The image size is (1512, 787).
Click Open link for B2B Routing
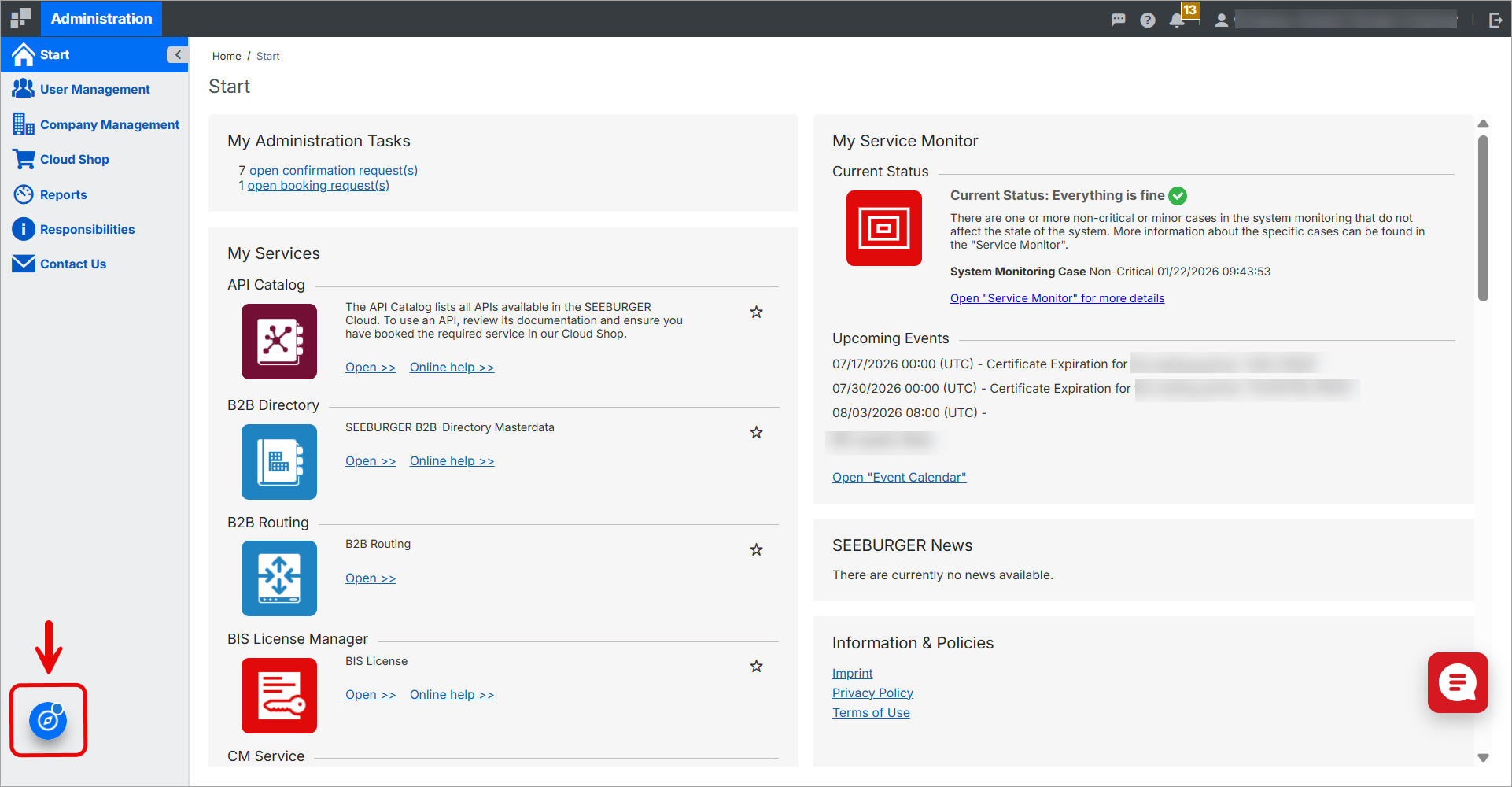click(x=371, y=578)
